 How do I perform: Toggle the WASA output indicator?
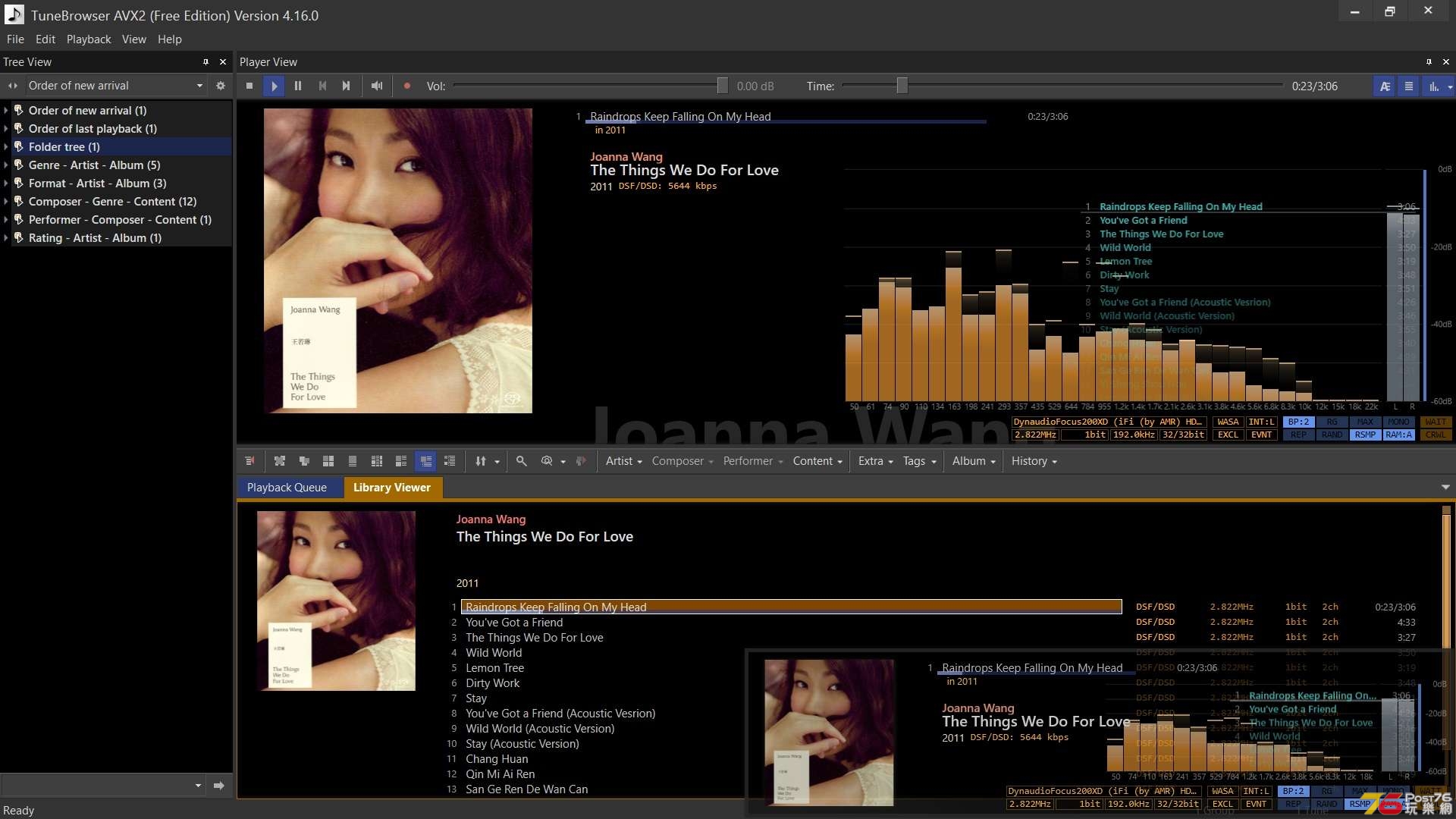tap(1228, 422)
